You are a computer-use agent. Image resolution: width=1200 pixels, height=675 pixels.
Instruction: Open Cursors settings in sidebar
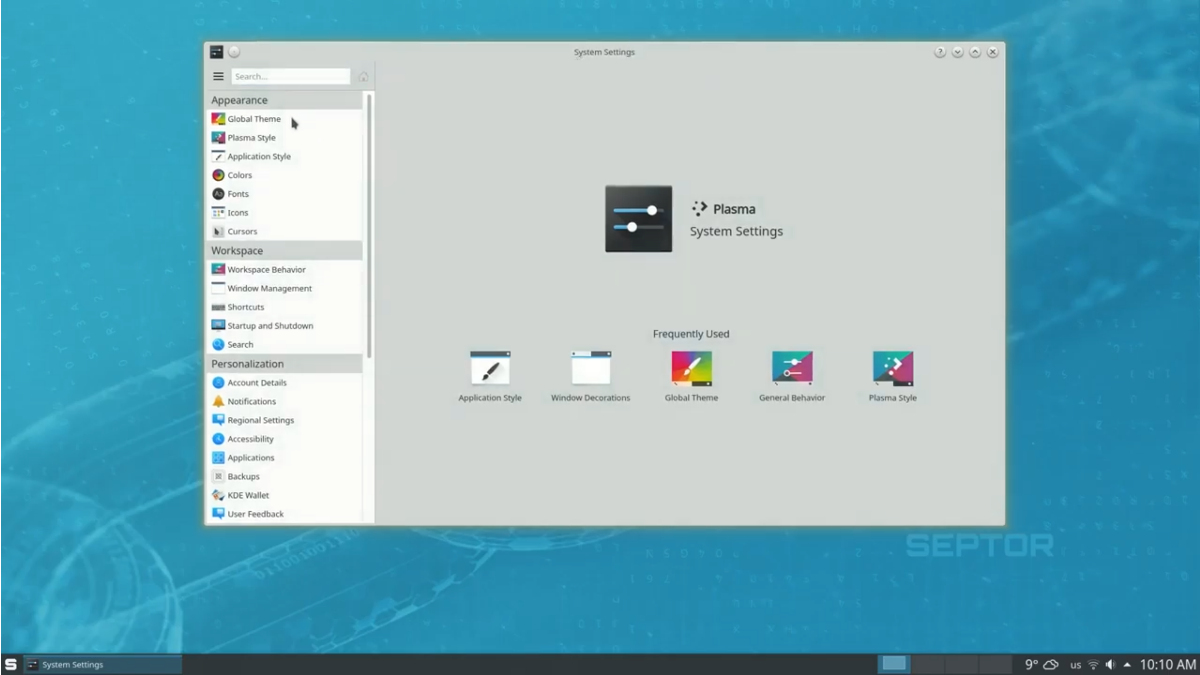click(242, 232)
